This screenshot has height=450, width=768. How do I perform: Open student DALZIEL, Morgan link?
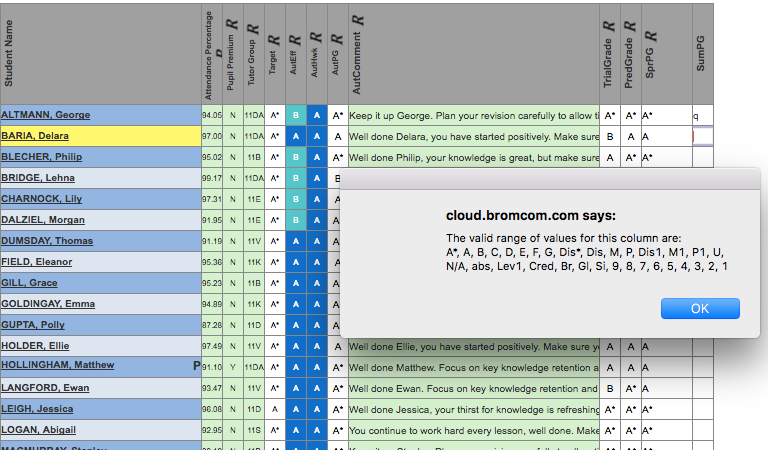pos(43,220)
